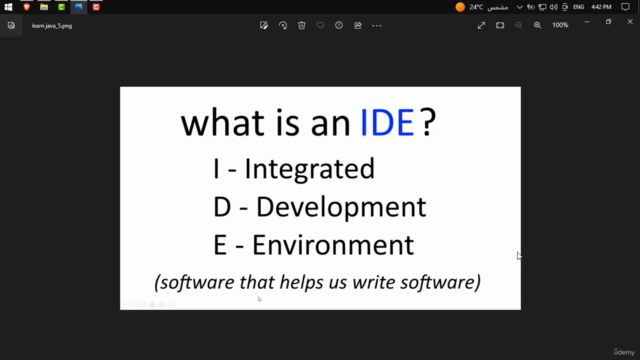Image resolution: width=640 pixels, height=360 pixels.
Task: Open the red C app on taskbar
Action: 96,7
